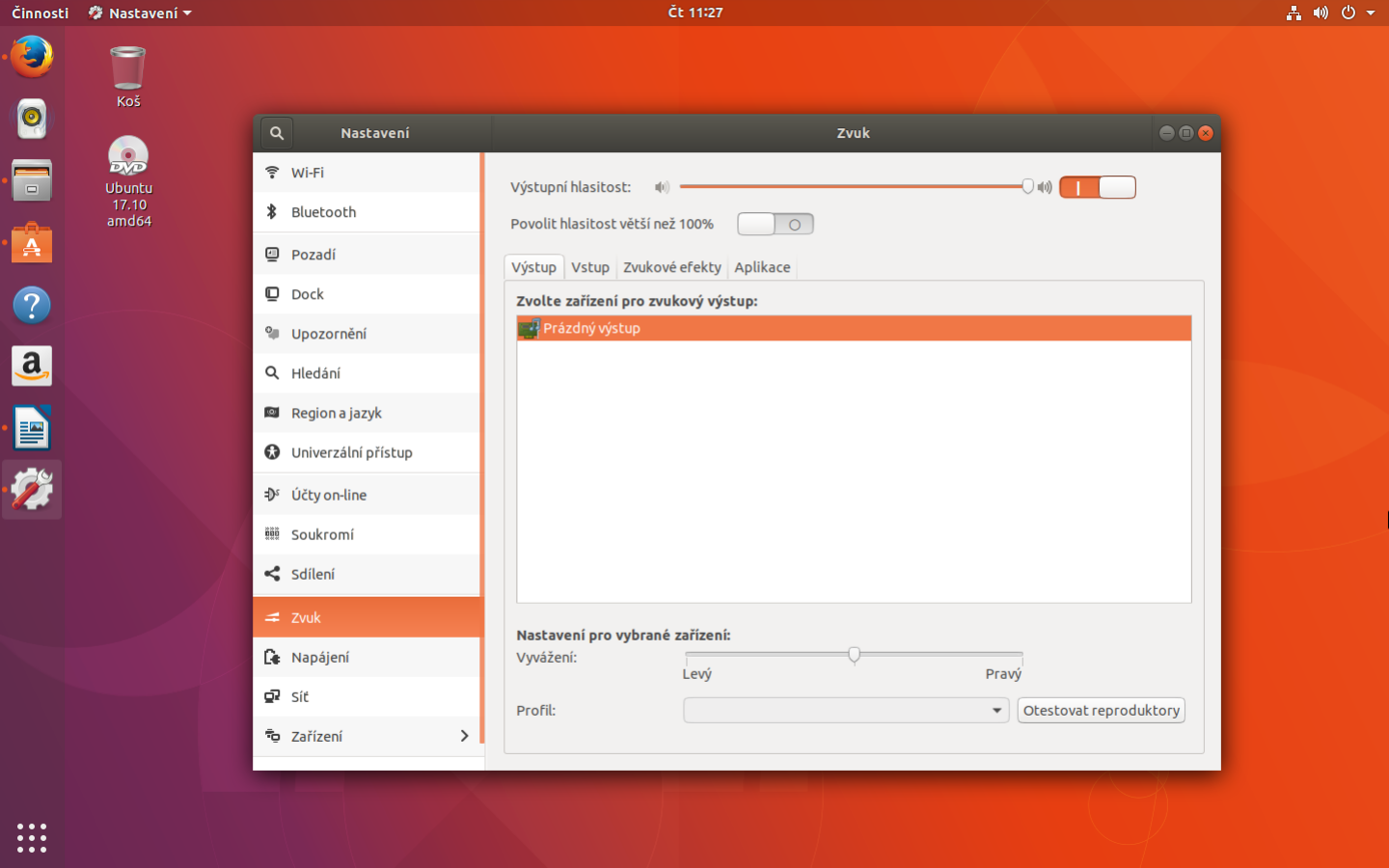This screenshot has width=1389, height=868.
Task: Click the Show Applications grid icon
Action: [x=32, y=838]
